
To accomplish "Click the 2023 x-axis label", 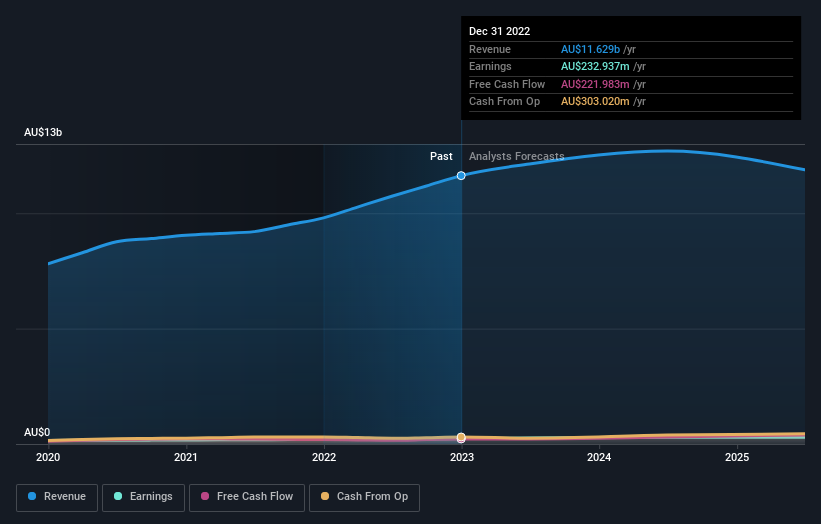I will [x=462, y=457].
